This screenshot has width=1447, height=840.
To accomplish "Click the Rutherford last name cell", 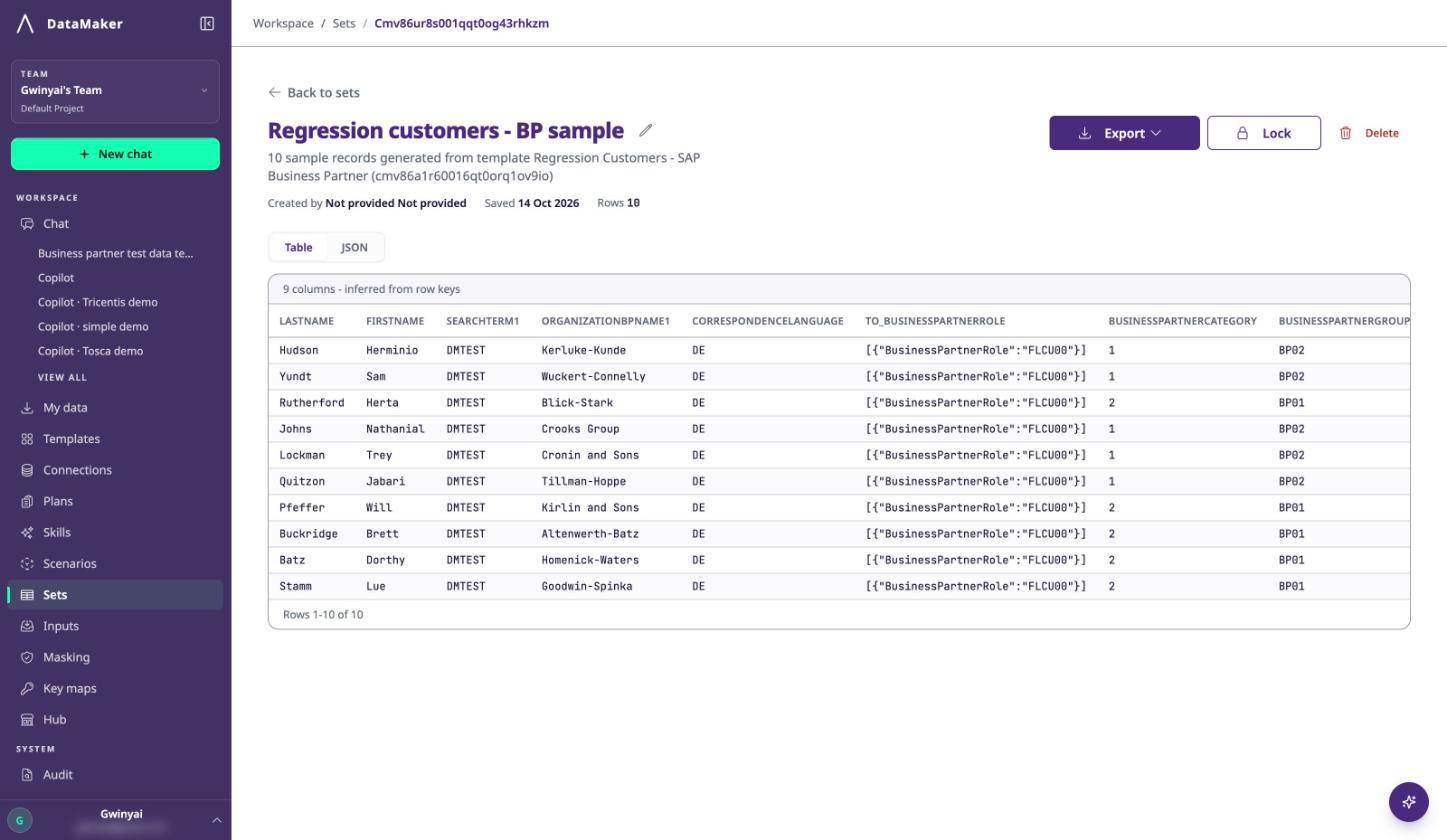I will pyautogui.click(x=312, y=402).
